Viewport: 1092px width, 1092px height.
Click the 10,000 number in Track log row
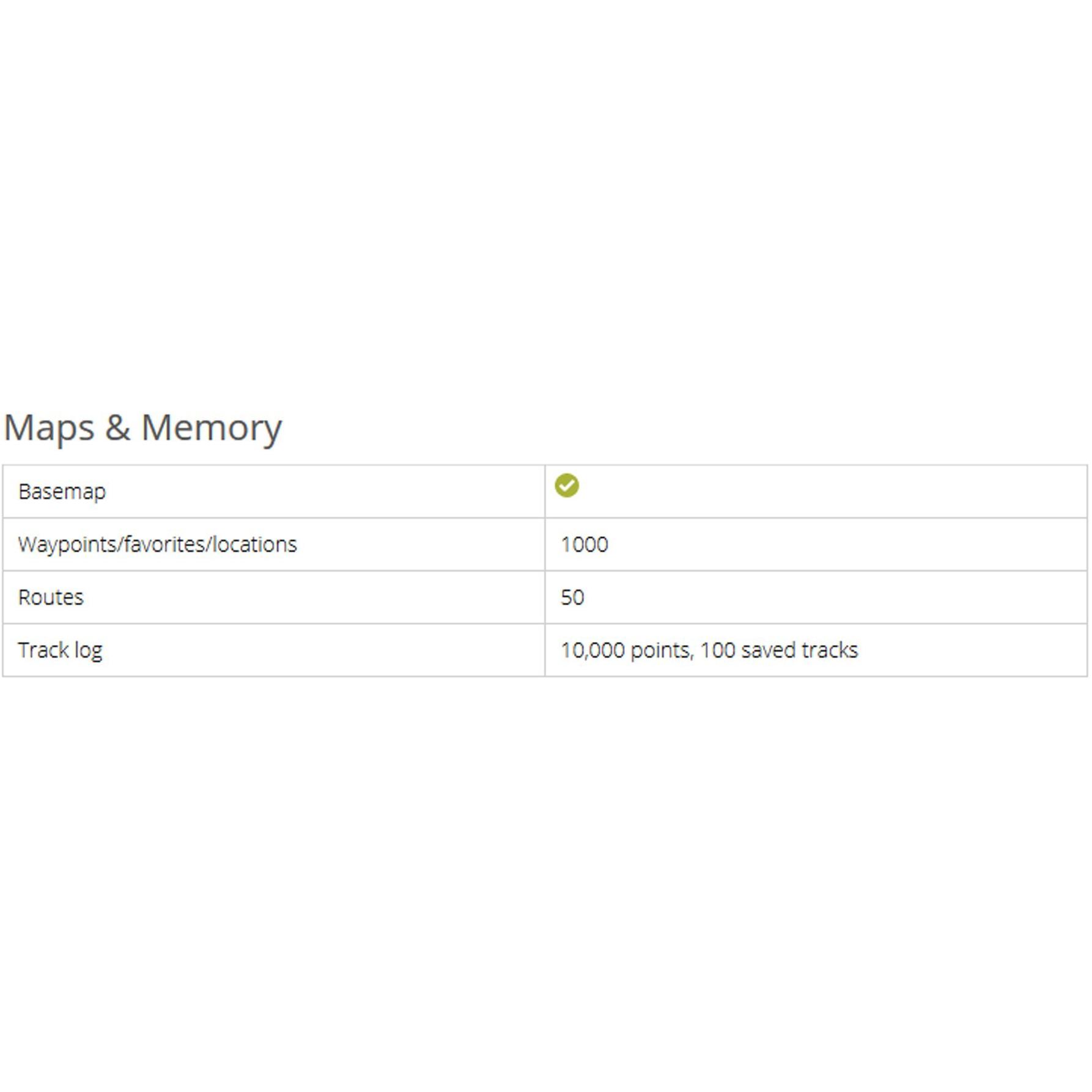tap(592, 651)
